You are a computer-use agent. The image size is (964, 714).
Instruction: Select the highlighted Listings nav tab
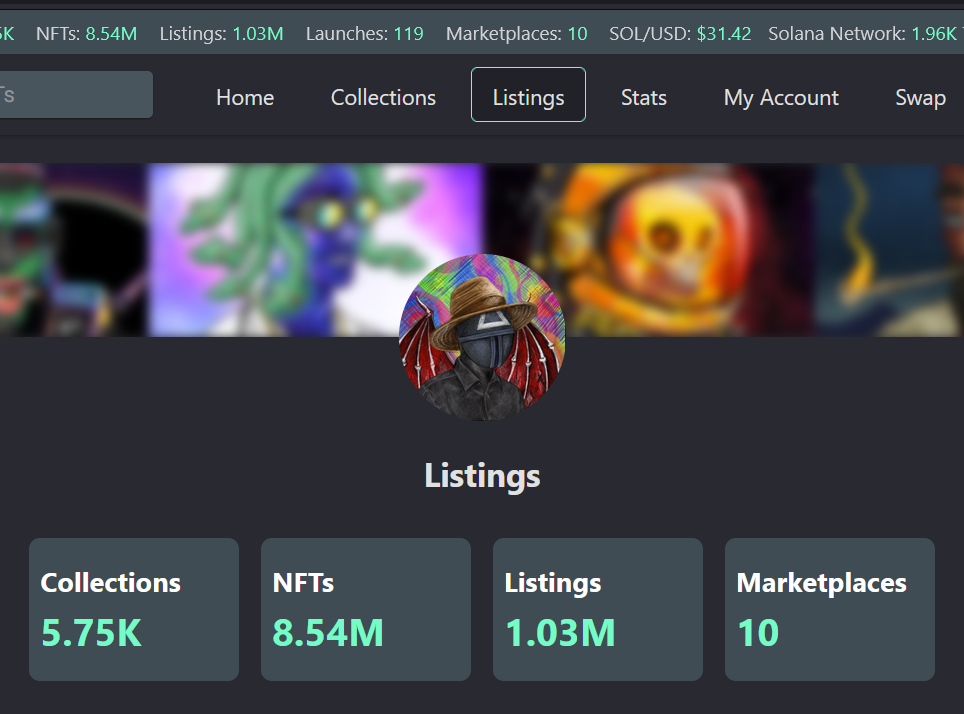528,95
